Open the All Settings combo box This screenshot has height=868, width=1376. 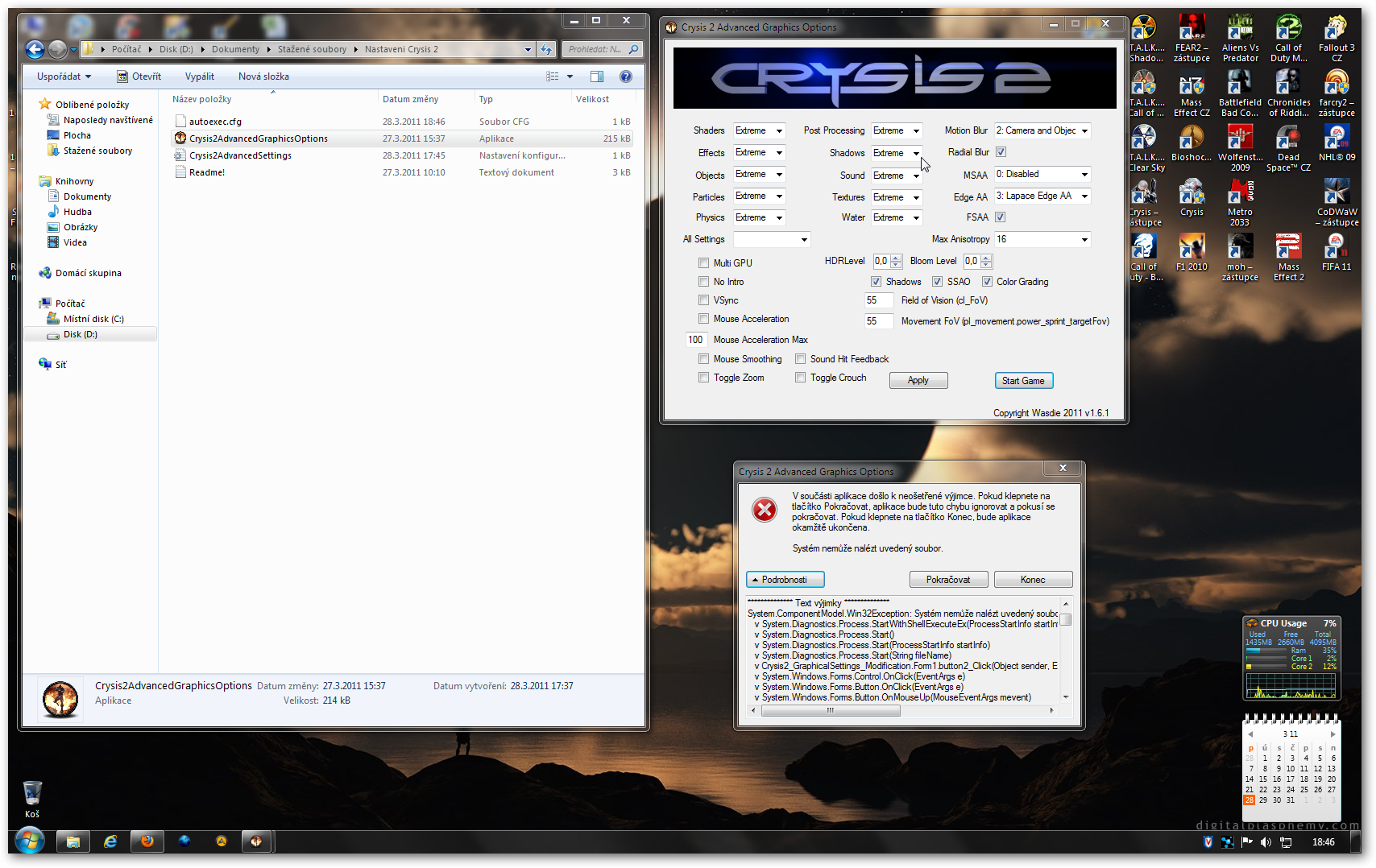click(x=803, y=240)
